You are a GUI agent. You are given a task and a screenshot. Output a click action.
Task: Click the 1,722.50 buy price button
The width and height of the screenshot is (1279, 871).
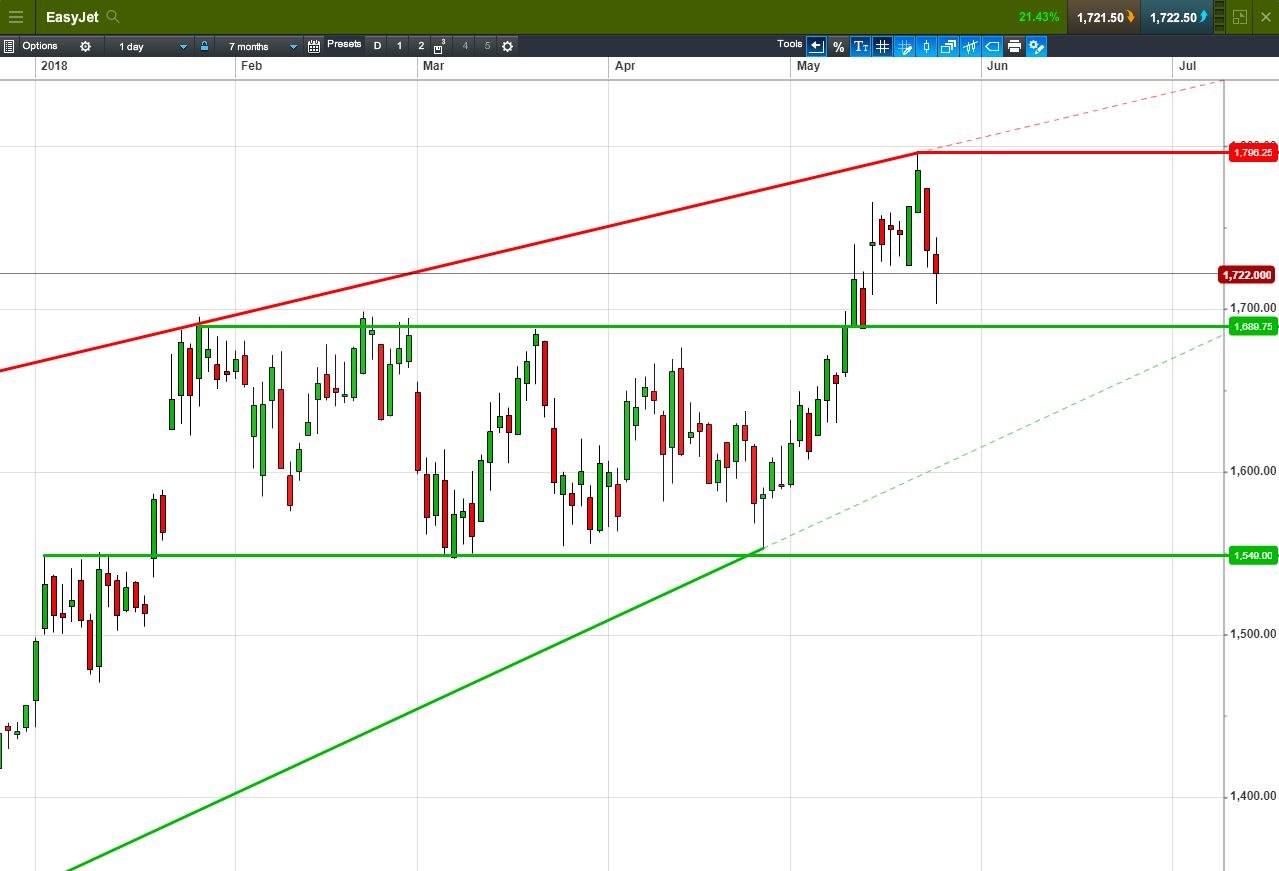pyautogui.click(x=1176, y=17)
